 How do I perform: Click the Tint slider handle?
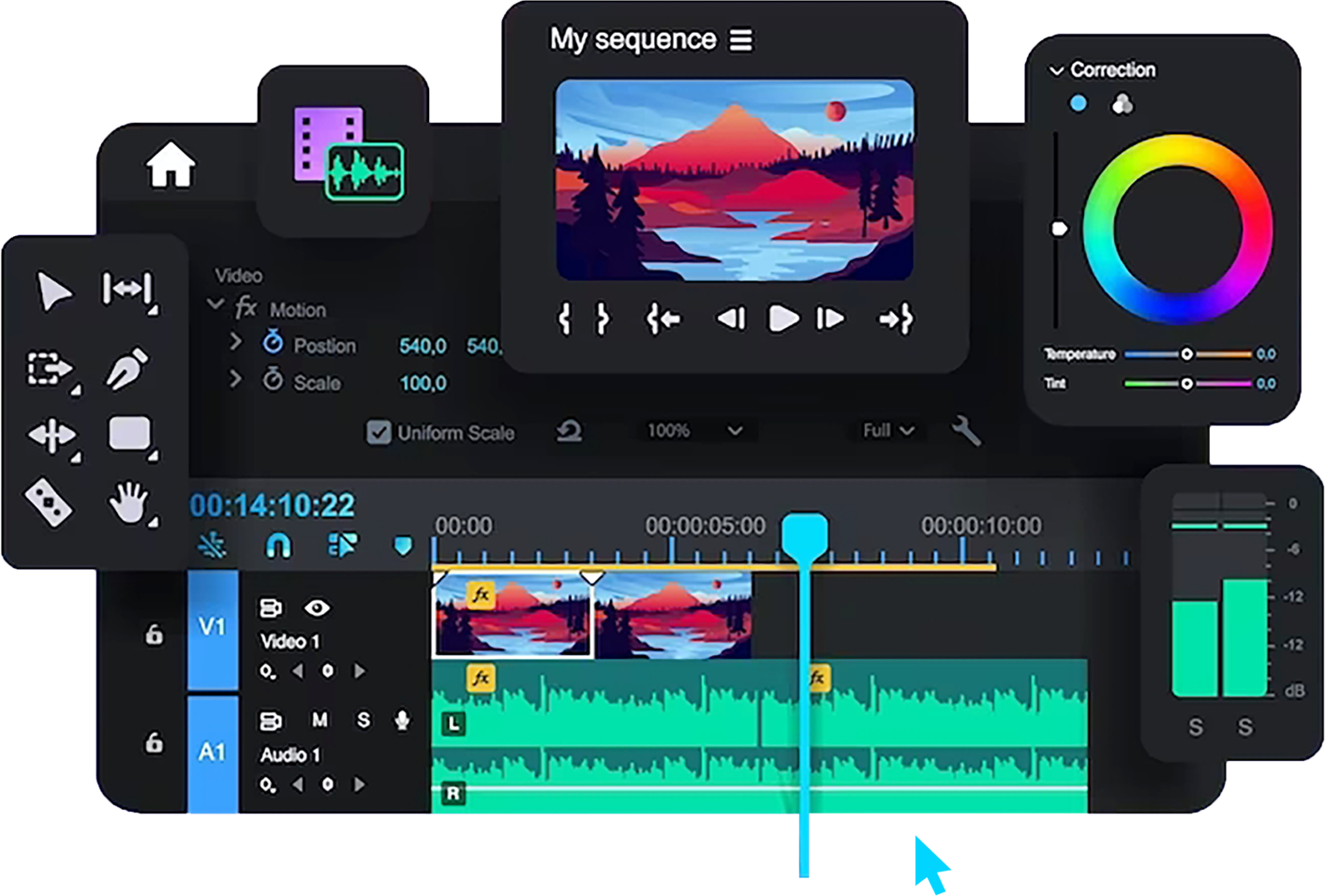pyautogui.click(x=1186, y=383)
